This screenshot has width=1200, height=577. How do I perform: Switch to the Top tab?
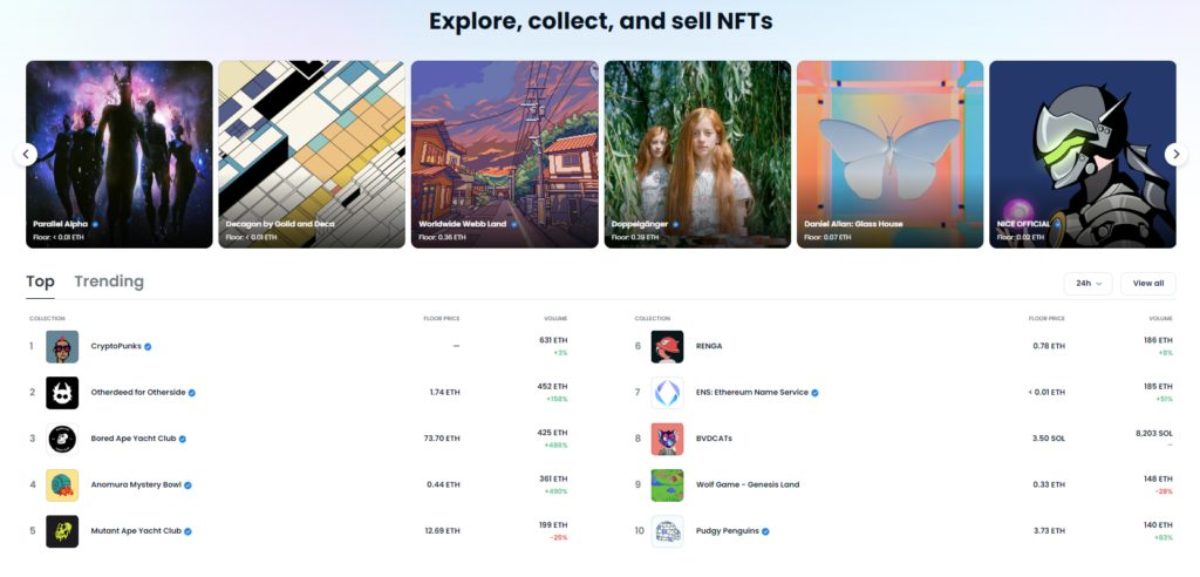(40, 282)
